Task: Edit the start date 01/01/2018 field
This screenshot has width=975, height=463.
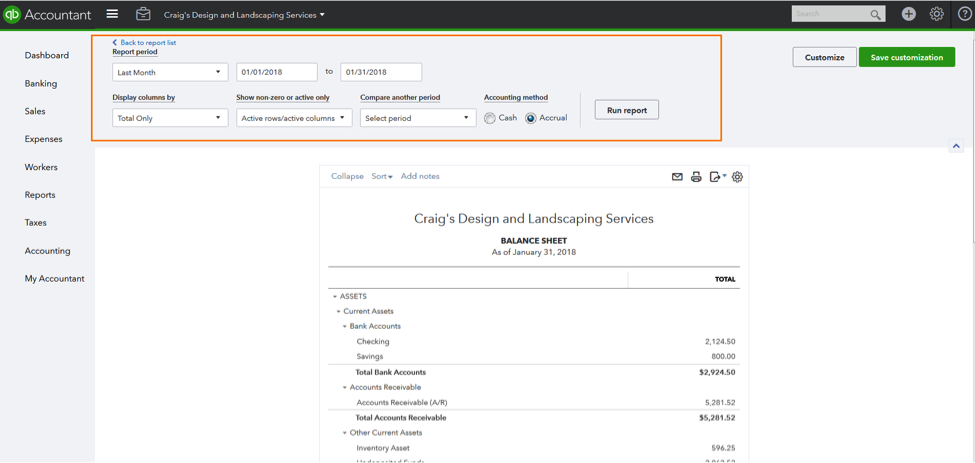Action: 277,72
